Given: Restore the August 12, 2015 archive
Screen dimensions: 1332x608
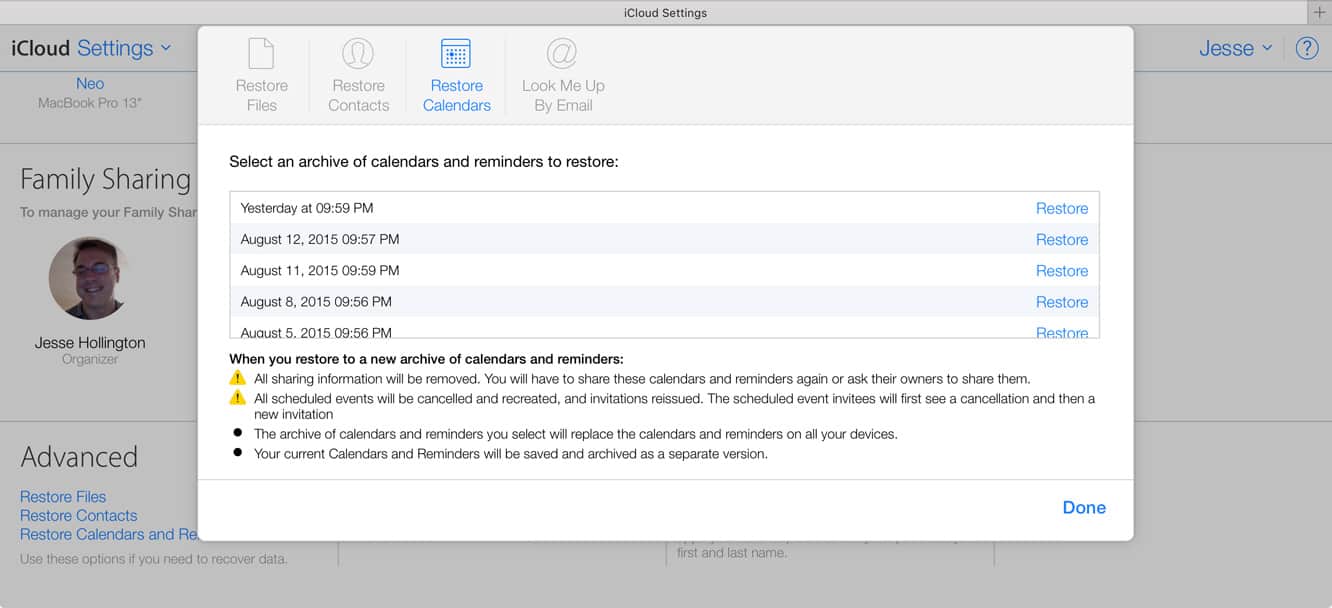Looking at the screenshot, I should click(1062, 239).
